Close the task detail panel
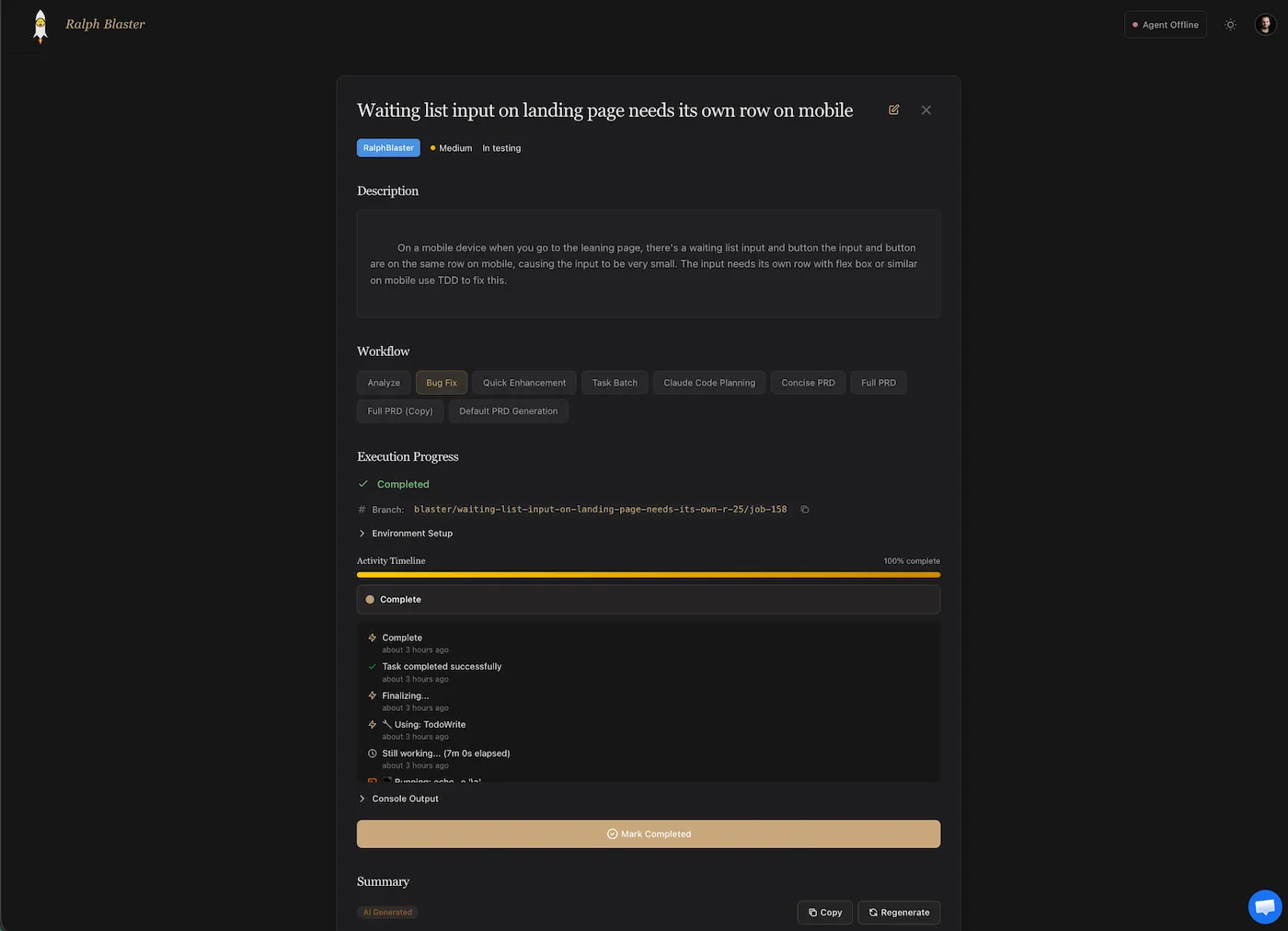 pyautogui.click(x=926, y=109)
